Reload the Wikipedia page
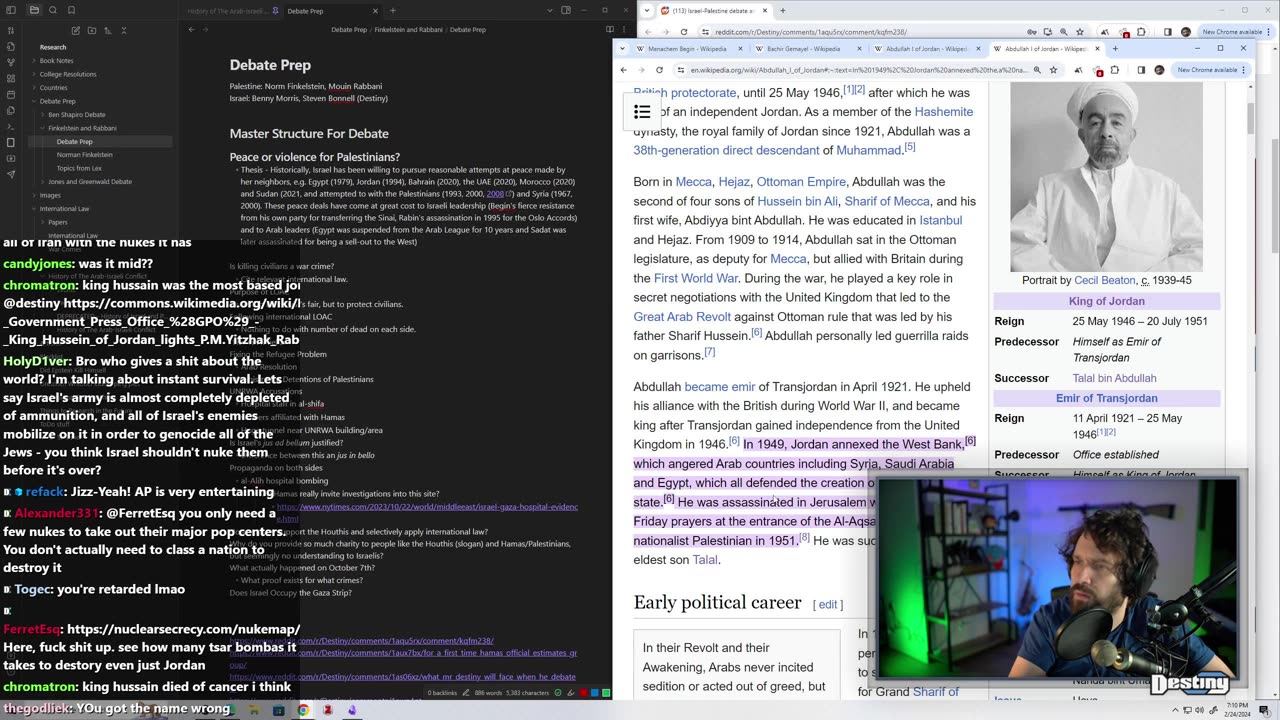The height and width of the screenshot is (720, 1280). [659, 70]
